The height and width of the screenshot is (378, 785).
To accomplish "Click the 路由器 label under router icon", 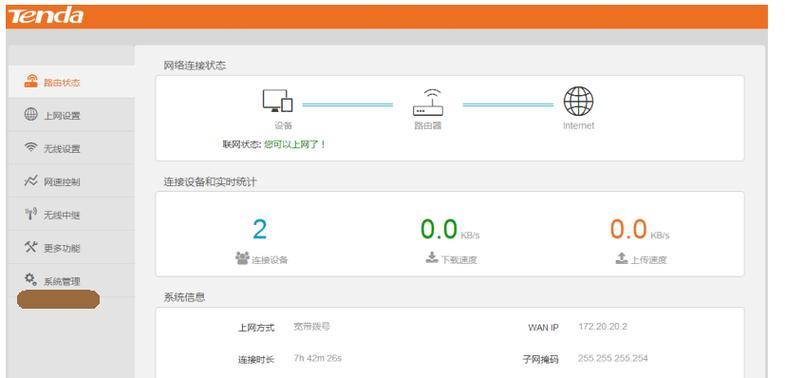I will (428, 126).
